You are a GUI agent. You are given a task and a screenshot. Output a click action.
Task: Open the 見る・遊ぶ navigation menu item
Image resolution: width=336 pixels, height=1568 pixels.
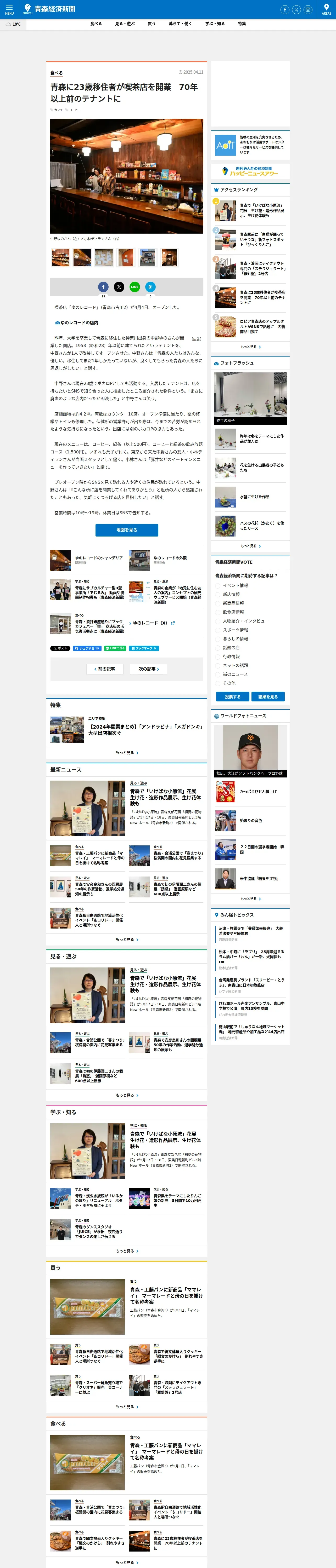[x=125, y=24]
